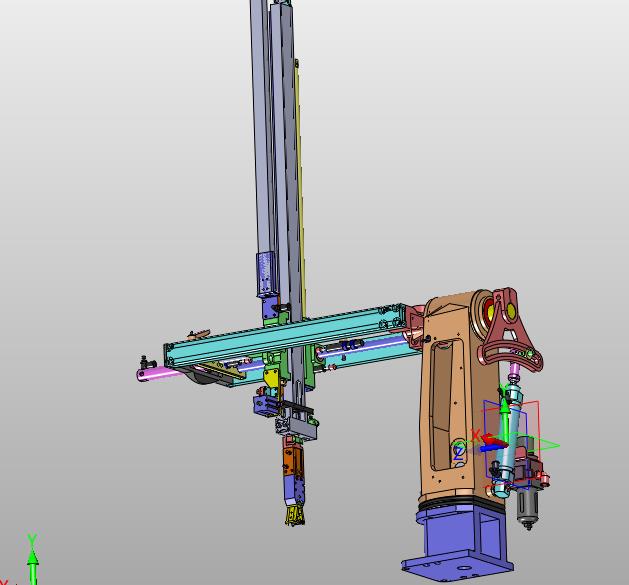Select the orange robot column body
Viewport: 629px width, 585px height.
click(461, 397)
